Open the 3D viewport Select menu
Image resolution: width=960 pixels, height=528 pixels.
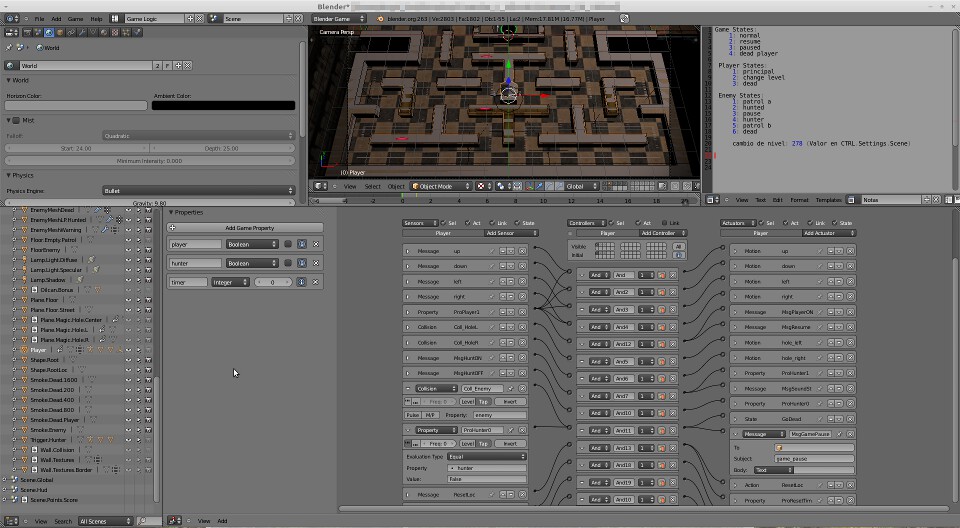pos(372,186)
